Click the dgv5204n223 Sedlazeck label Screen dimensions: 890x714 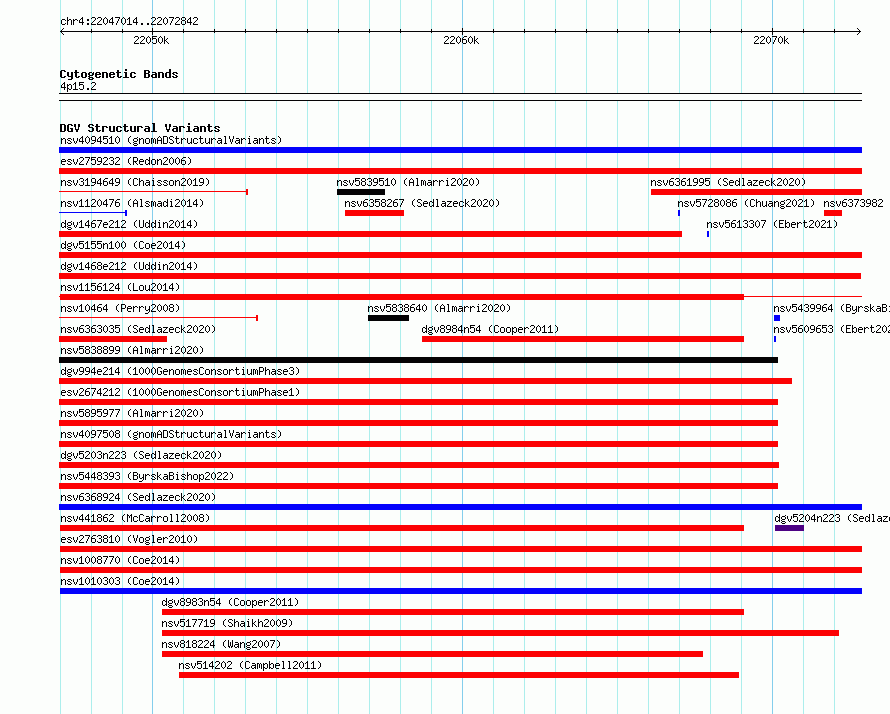832,518
